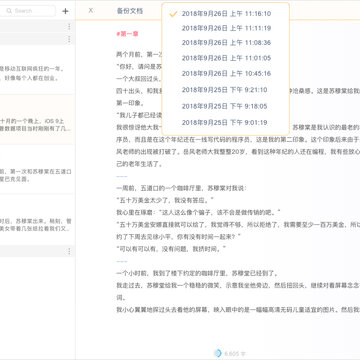Click paragraph starting 一个小时前，我到了楼下
This screenshot has height=360, width=360.
tap(197, 273)
